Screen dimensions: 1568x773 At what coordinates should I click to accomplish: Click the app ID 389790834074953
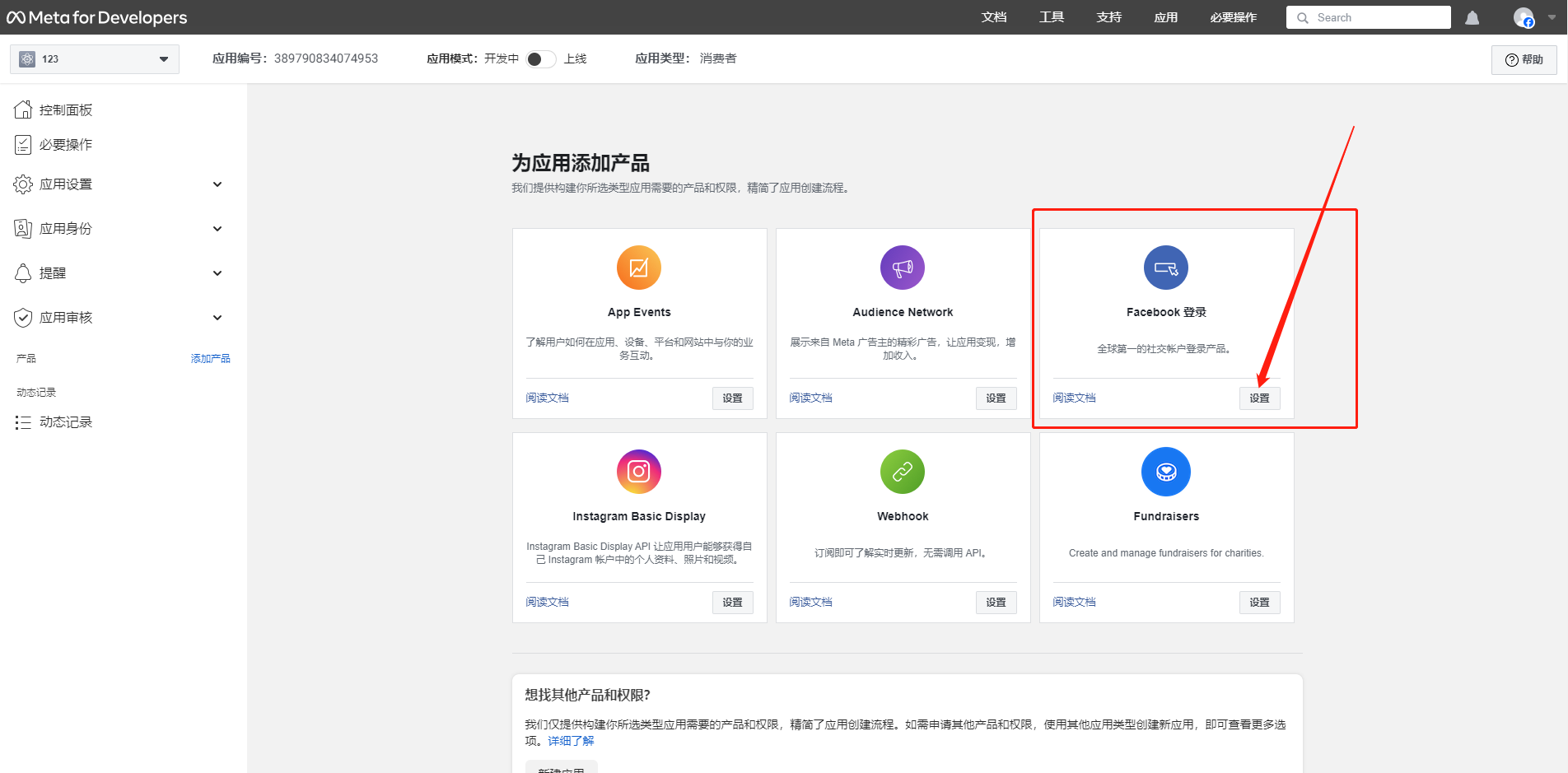pos(326,58)
